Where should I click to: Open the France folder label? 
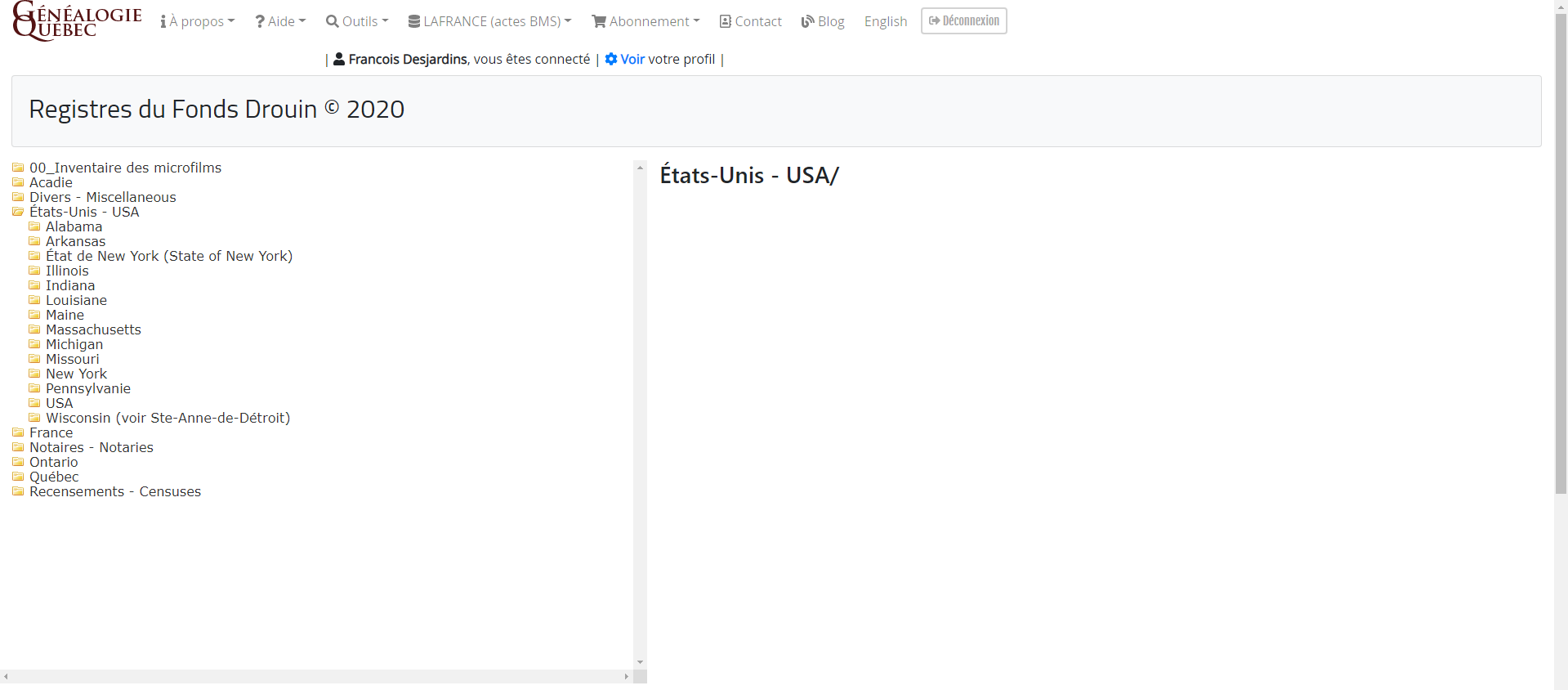(x=51, y=432)
